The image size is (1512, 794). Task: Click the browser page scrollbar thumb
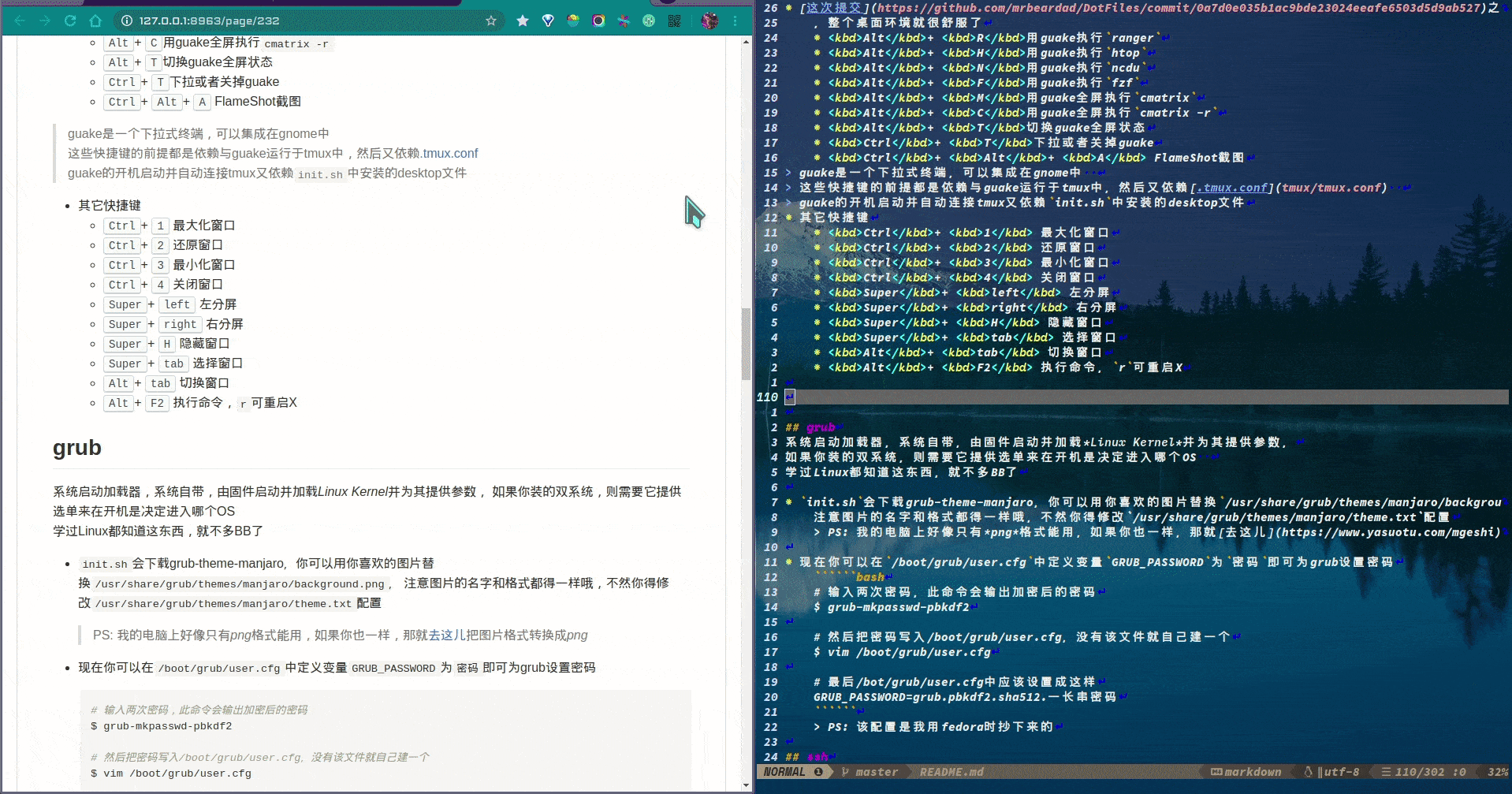click(746, 344)
